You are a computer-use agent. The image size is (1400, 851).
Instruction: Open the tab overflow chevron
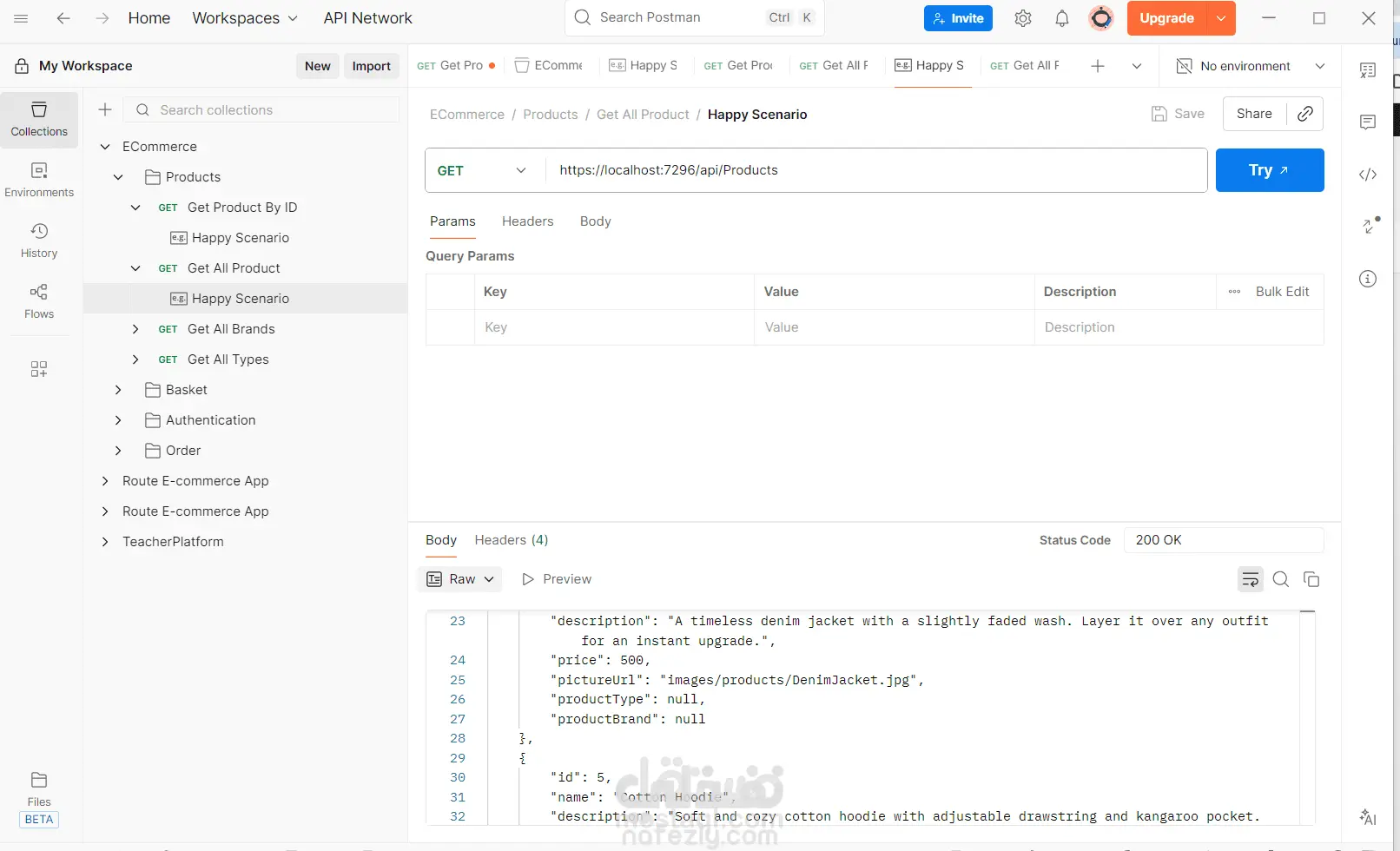point(1136,66)
